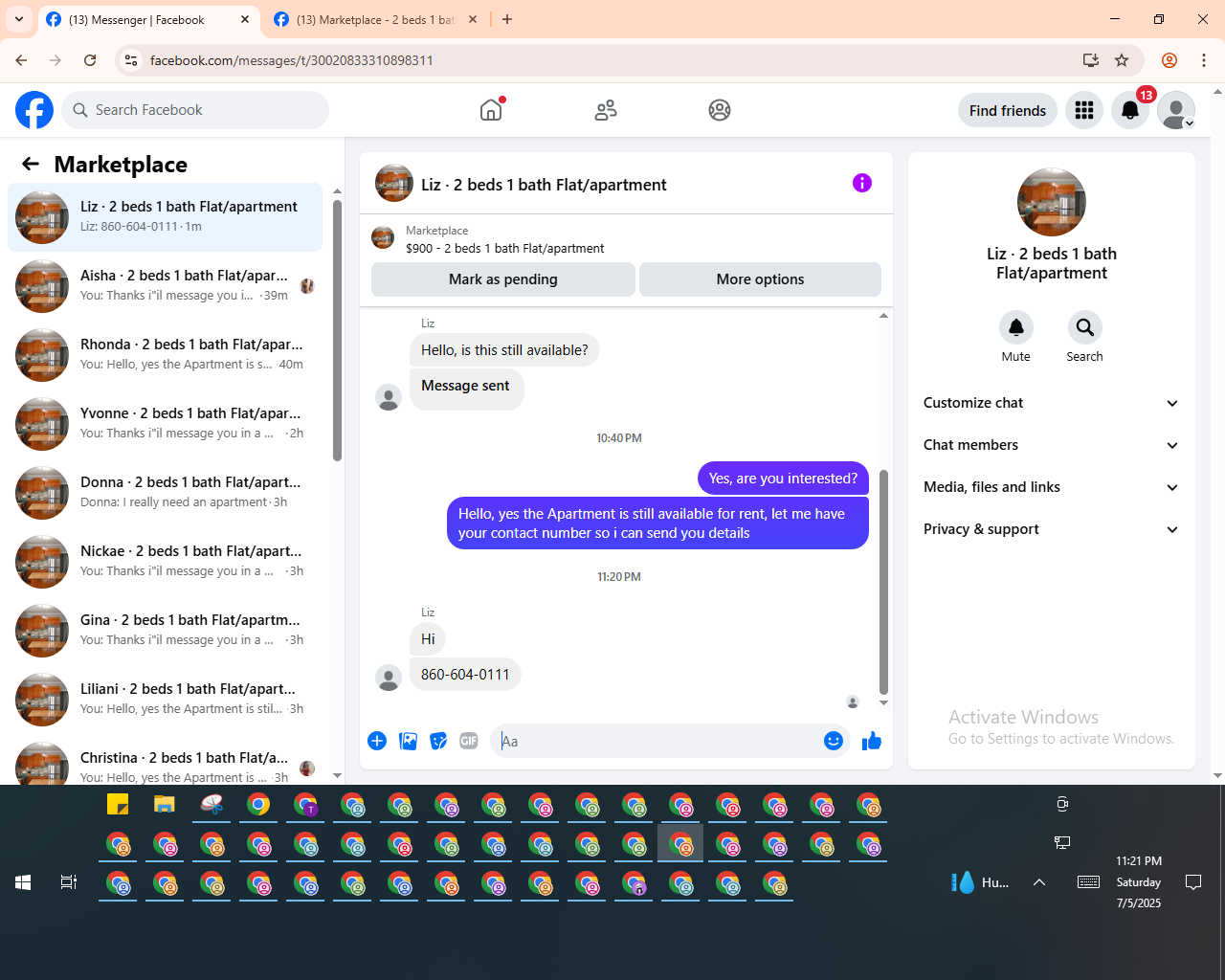1225x980 pixels.
Task: Open more actions plus icon in composer
Action: [x=377, y=741]
